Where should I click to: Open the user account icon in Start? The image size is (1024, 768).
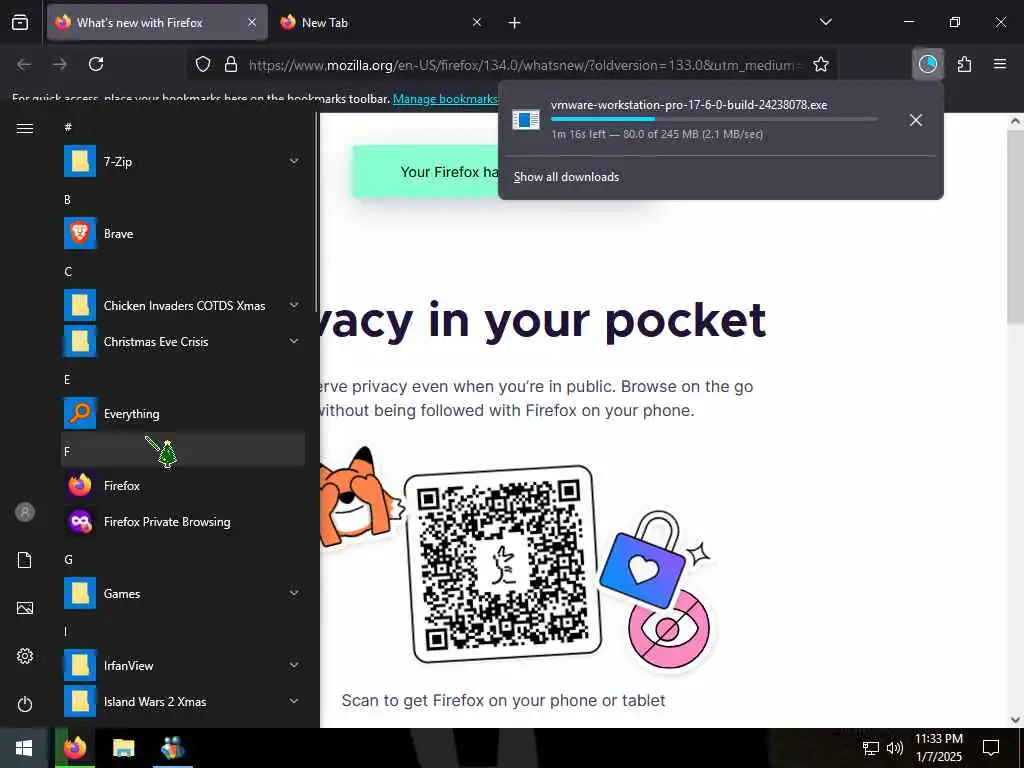pos(25,512)
